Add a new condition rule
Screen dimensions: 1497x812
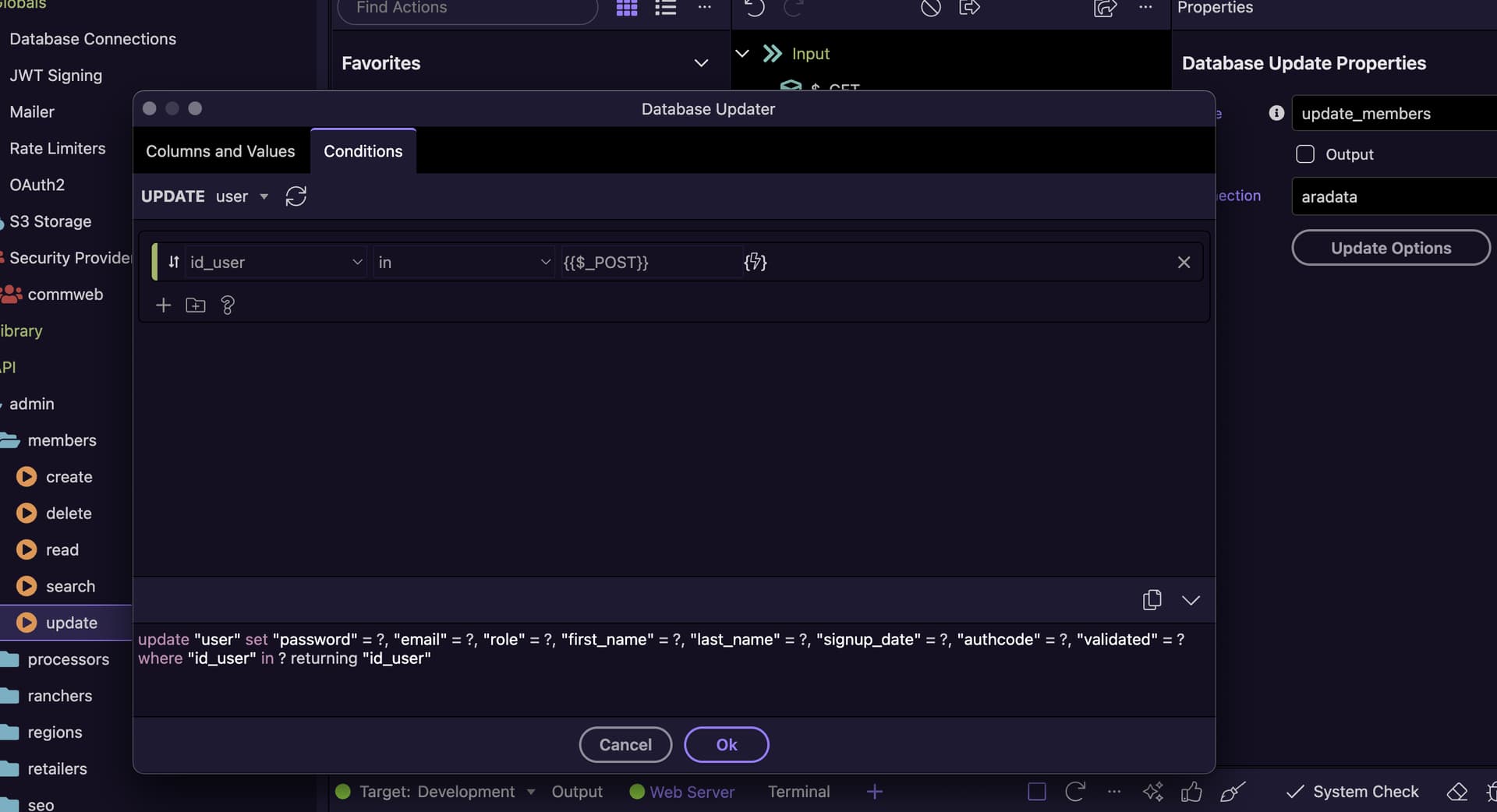pyautogui.click(x=163, y=305)
